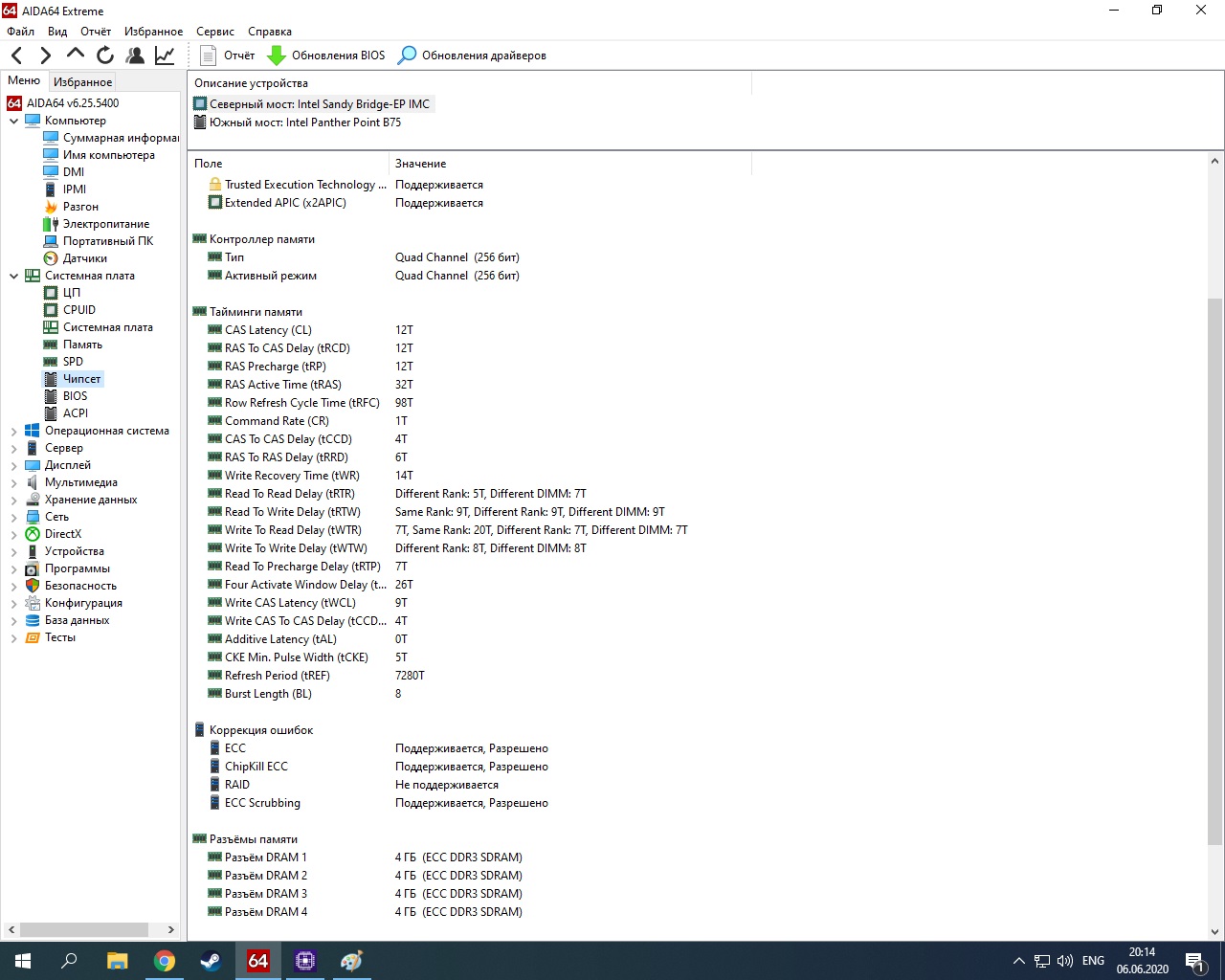Click the Back navigation arrow
The height and width of the screenshot is (980, 1225).
point(17,56)
